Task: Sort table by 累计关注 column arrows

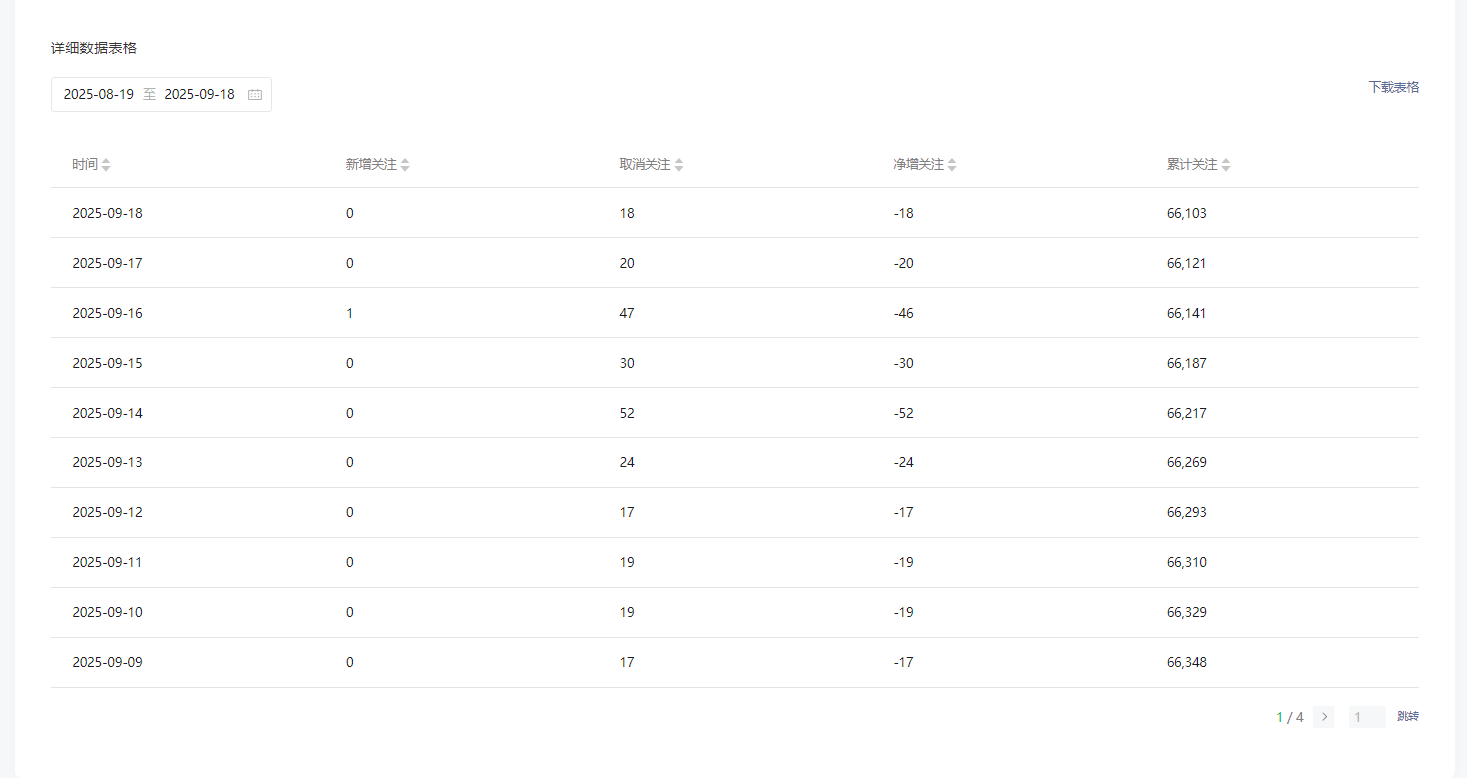Action: point(1226,165)
